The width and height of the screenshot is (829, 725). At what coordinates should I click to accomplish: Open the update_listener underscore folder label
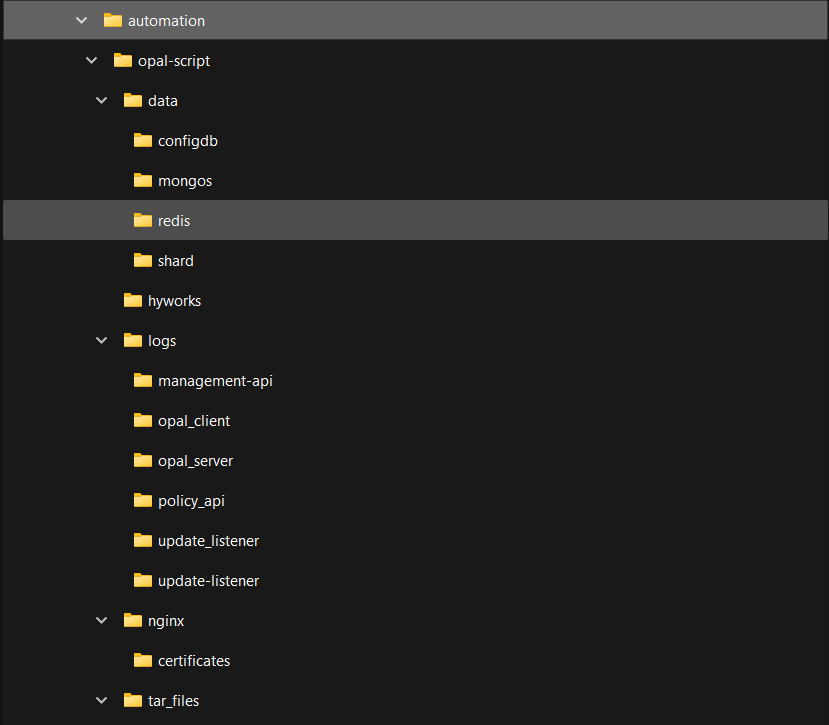click(208, 542)
